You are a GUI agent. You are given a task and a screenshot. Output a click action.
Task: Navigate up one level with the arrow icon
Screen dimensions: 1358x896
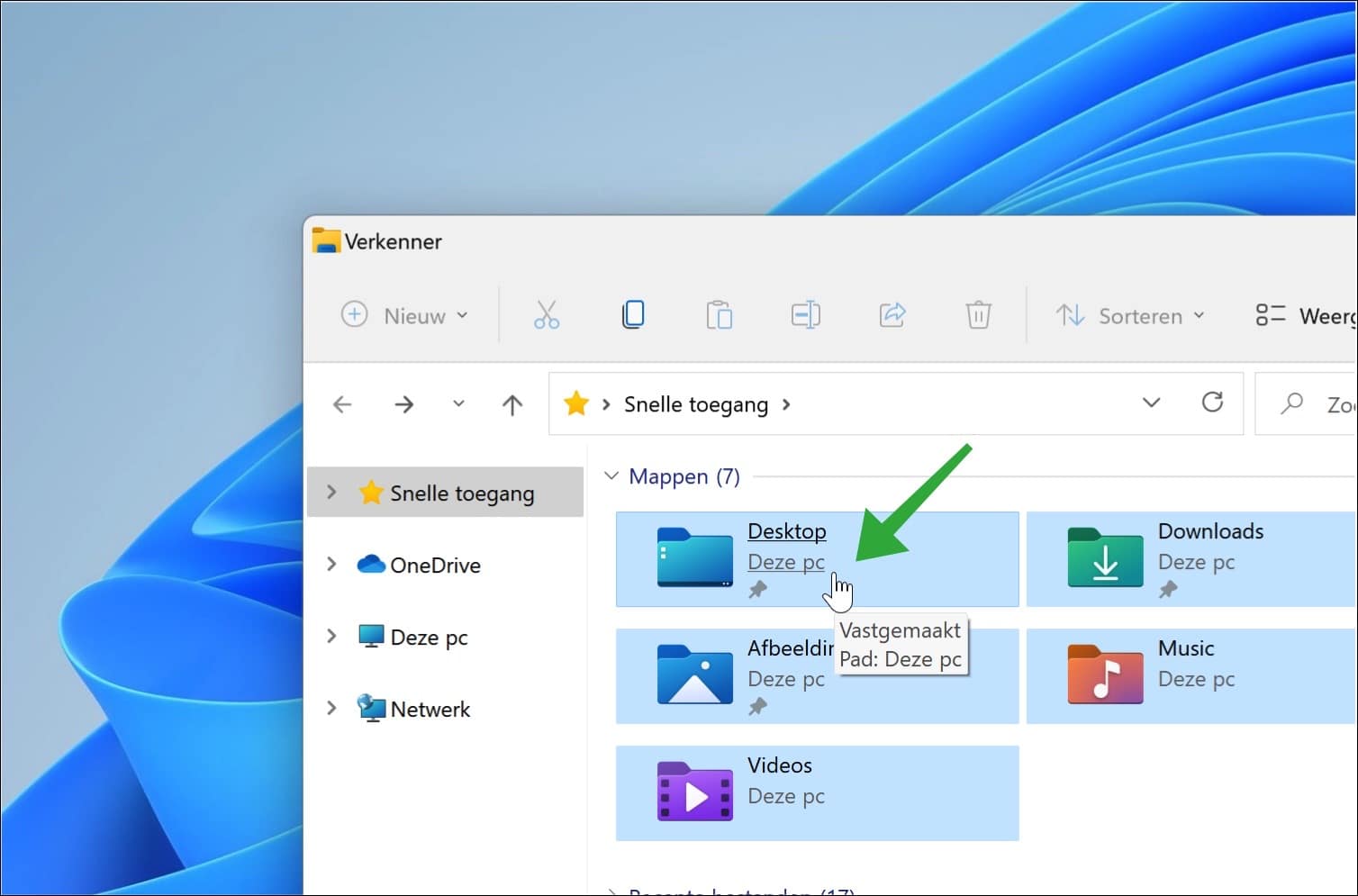(x=512, y=404)
